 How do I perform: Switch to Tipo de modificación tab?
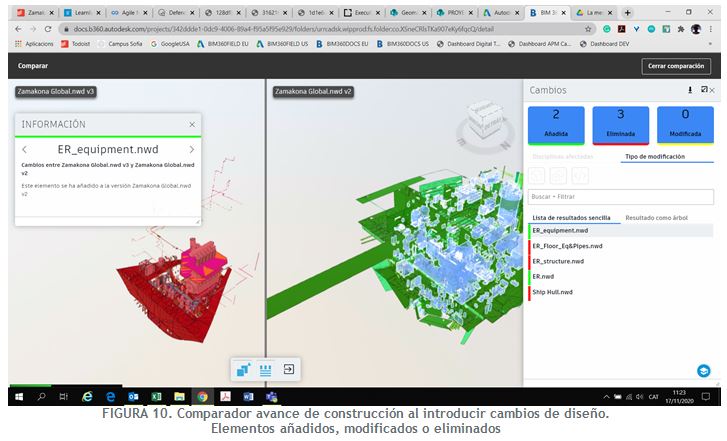point(655,157)
